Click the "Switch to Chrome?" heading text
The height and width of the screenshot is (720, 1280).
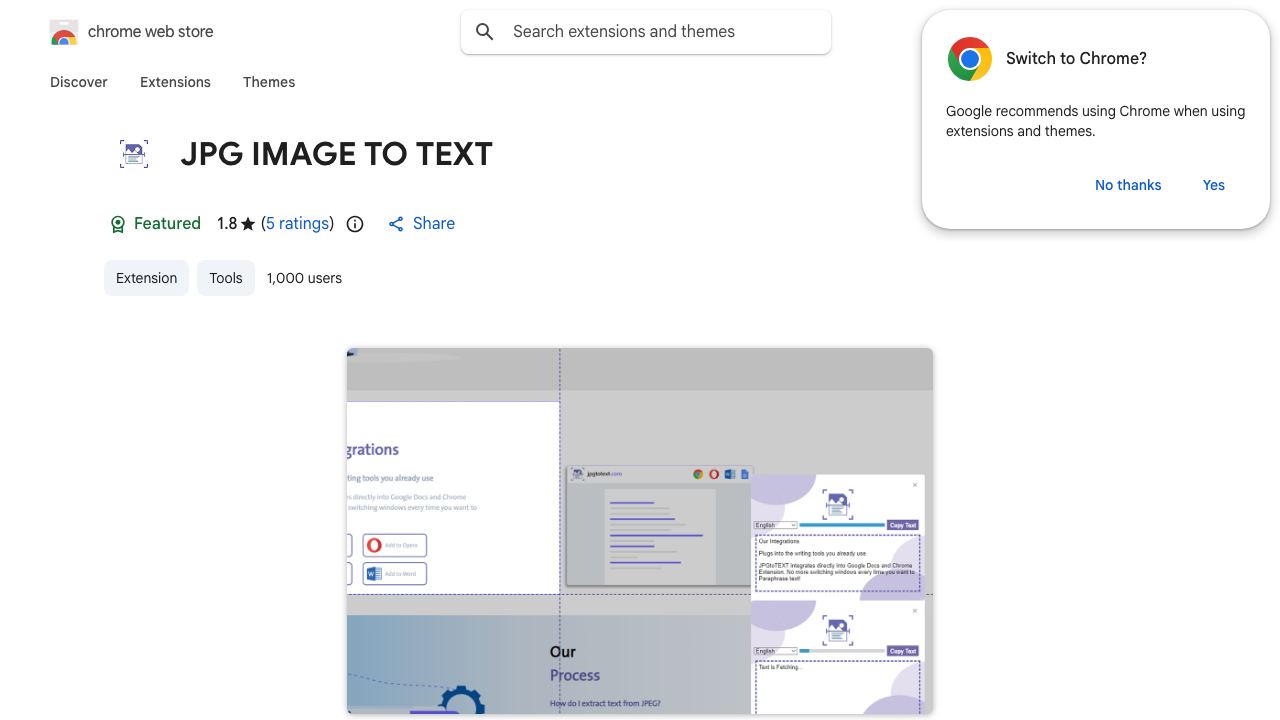coord(1076,59)
